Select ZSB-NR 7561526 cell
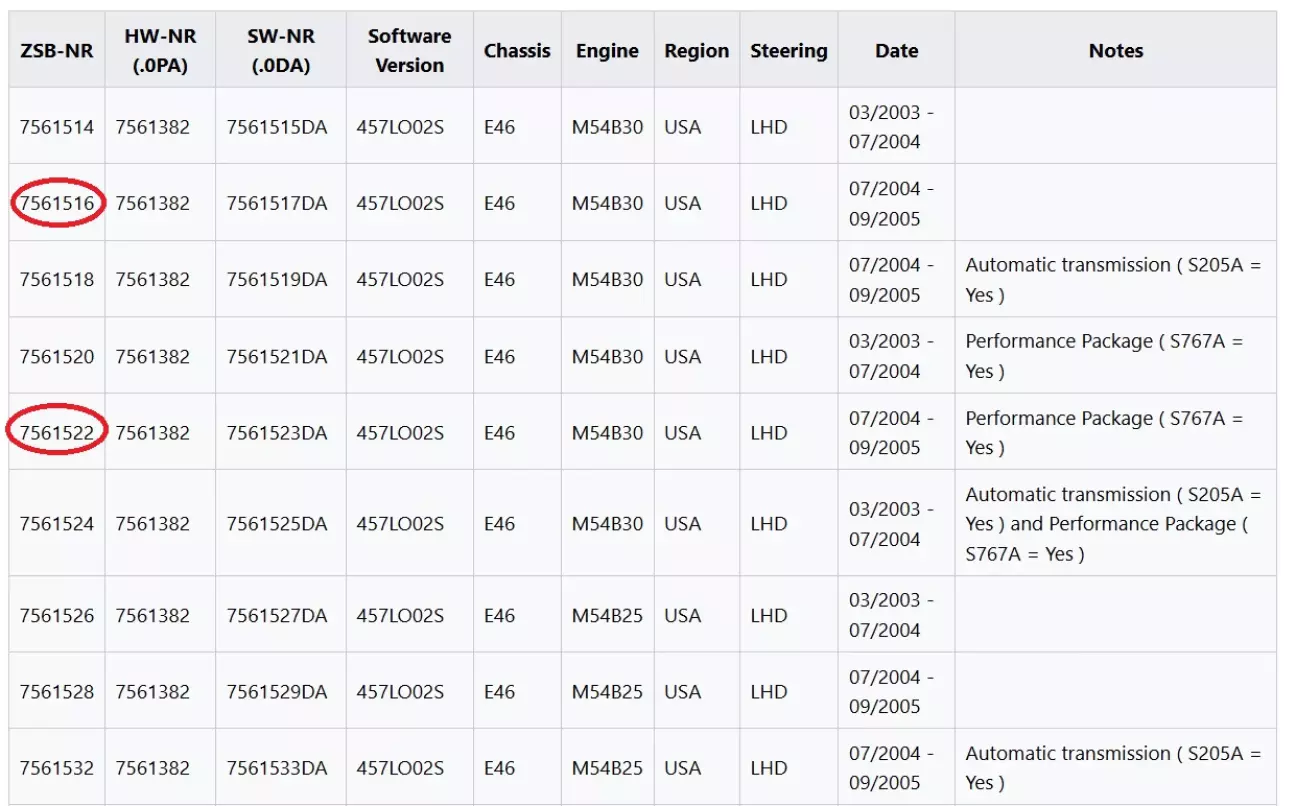The width and height of the screenshot is (1296, 806). tap(57, 616)
